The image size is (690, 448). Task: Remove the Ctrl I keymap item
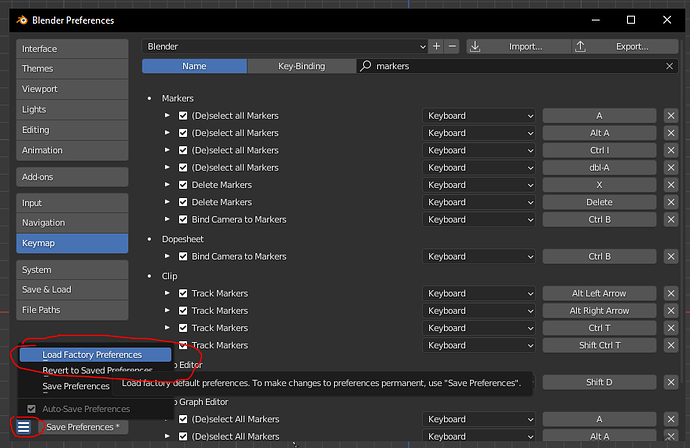pyautogui.click(x=671, y=151)
